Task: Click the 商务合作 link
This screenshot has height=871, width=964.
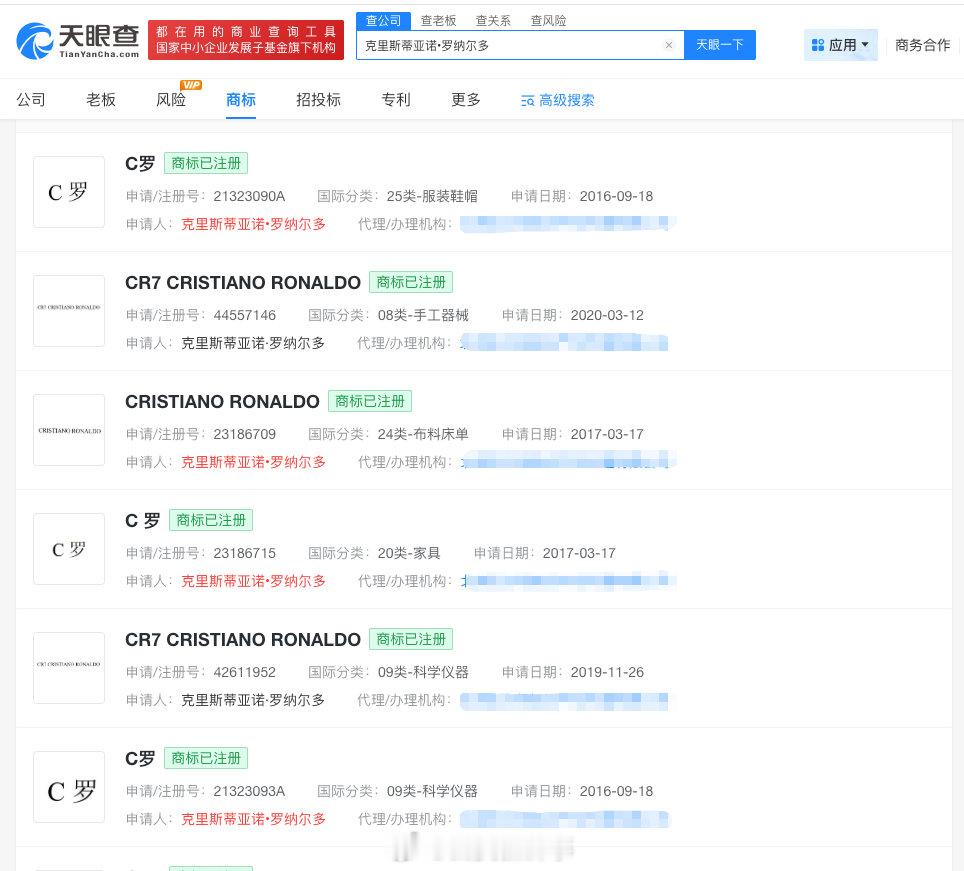Action: [x=921, y=45]
